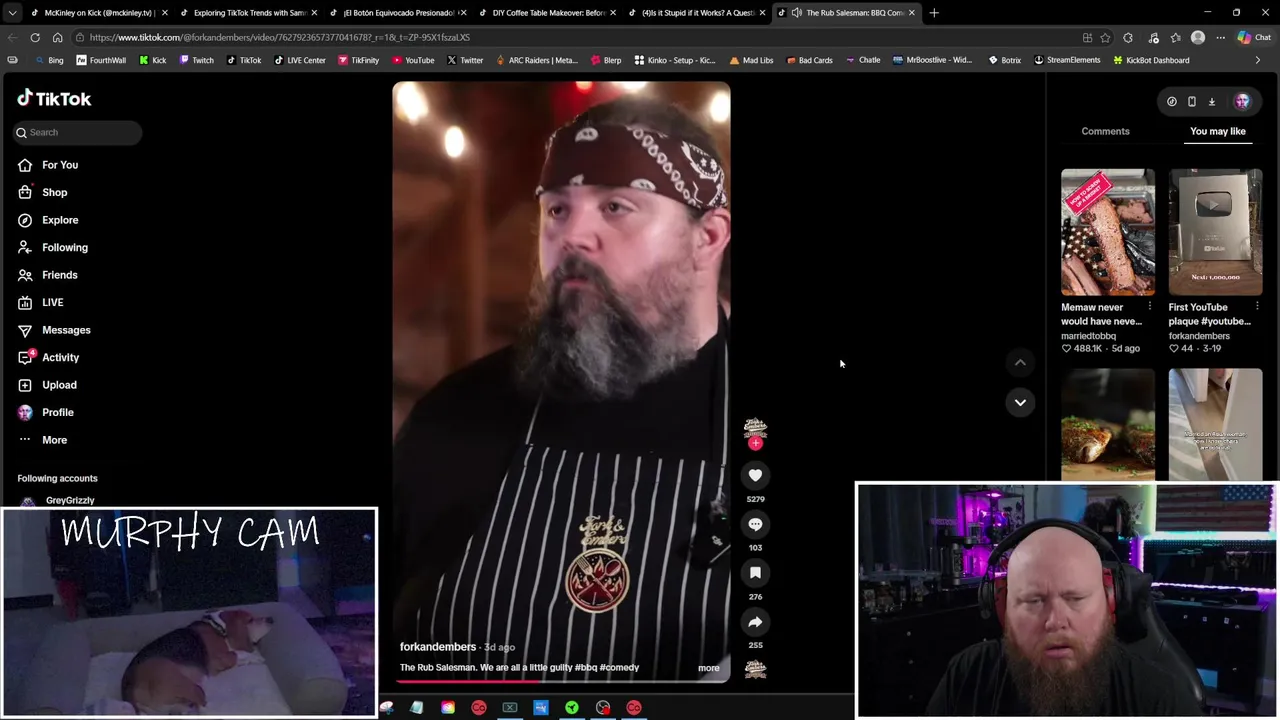This screenshot has width=1280, height=720.
Task: Favorite this page with the star icon
Action: tap(1105, 37)
